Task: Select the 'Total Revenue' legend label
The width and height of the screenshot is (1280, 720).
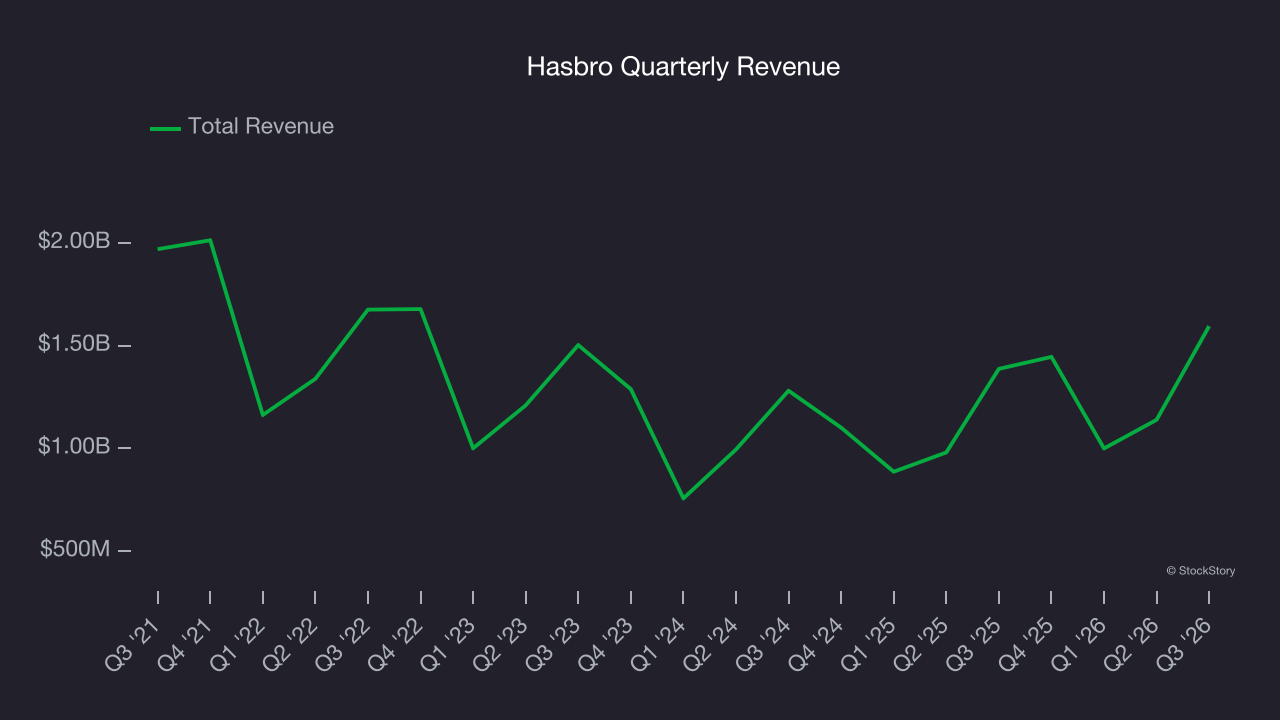Action: pyautogui.click(x=261, y=127)
